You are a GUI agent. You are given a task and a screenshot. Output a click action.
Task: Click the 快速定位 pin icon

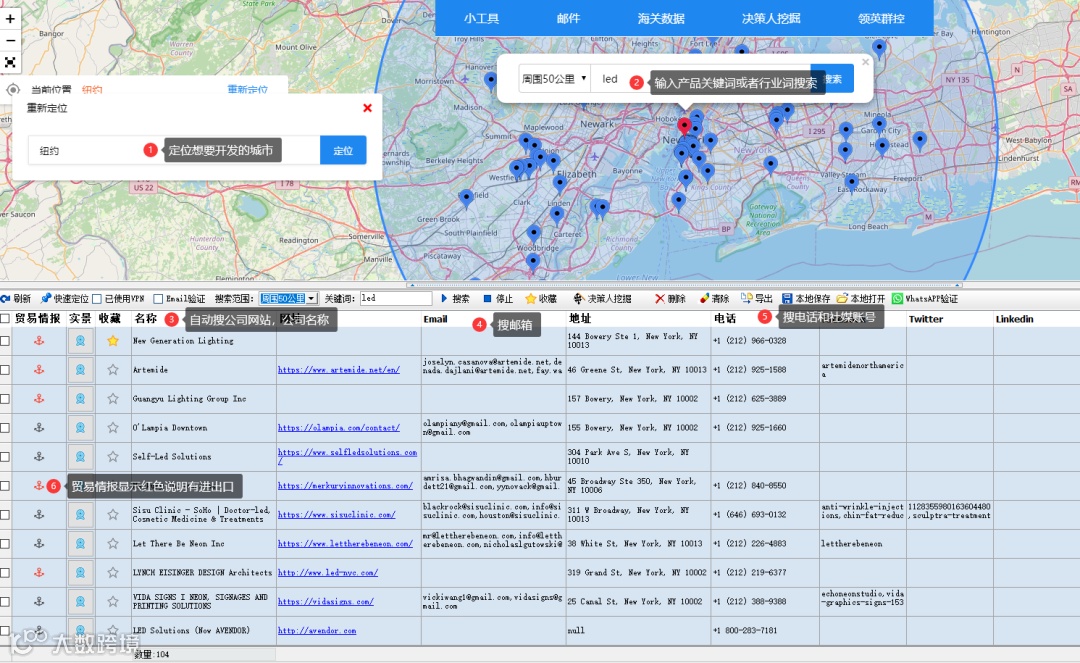pyautogui.click(x=46, y=298)
